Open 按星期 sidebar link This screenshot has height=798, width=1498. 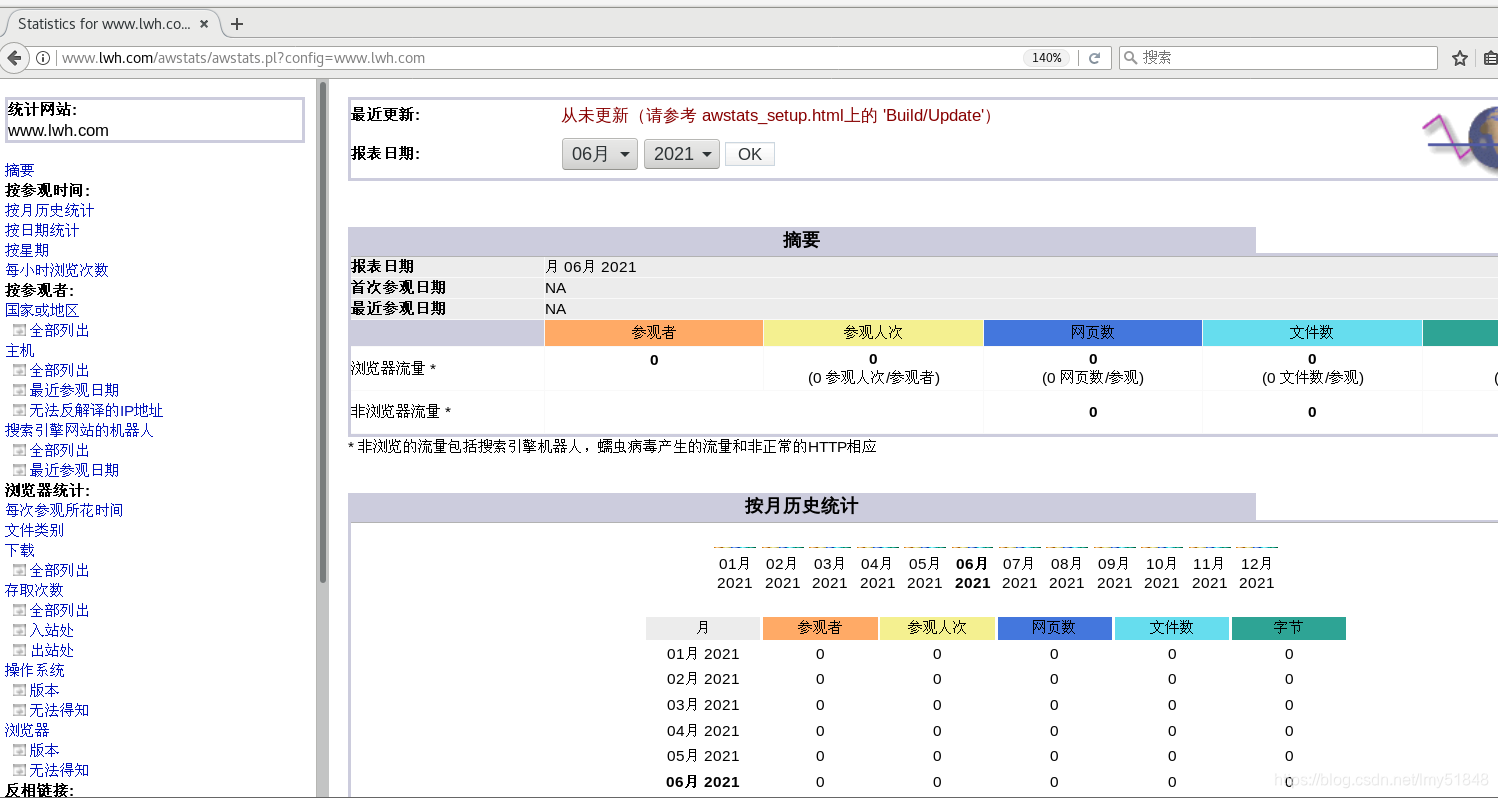pyautogui.click(x=27, y=250)
